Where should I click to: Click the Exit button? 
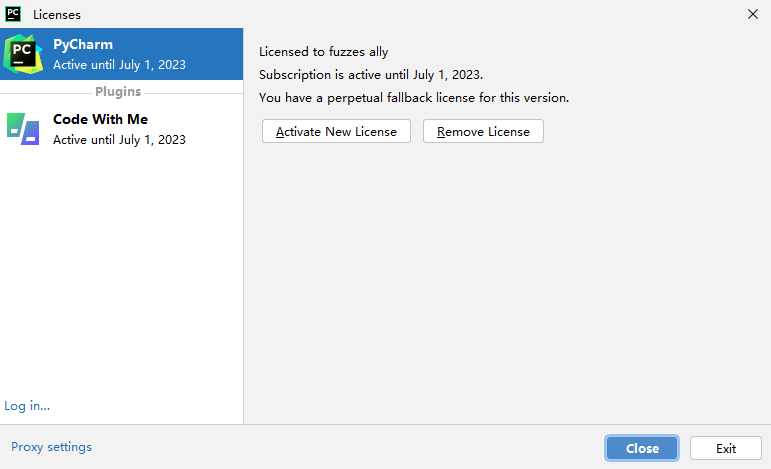click(726, 448)
